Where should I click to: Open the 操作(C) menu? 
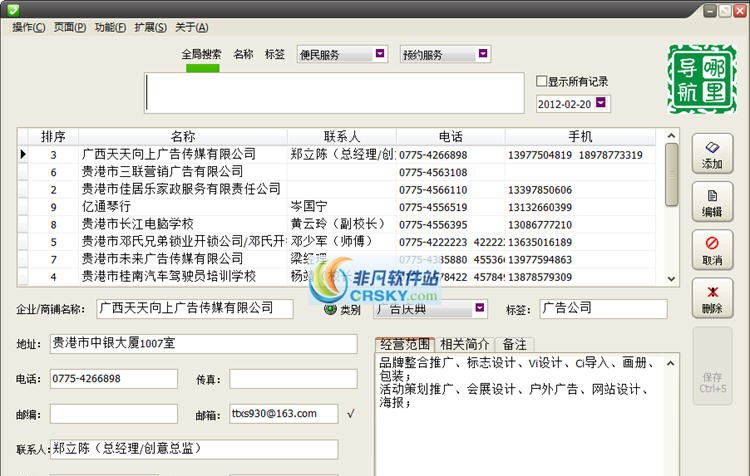29,27
